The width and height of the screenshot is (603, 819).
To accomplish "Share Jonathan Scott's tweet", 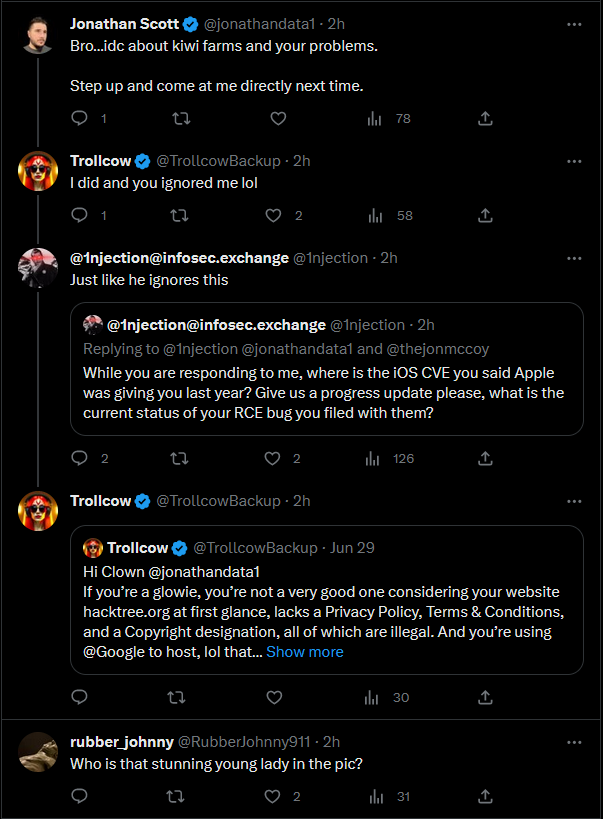I will pos(485,119).
